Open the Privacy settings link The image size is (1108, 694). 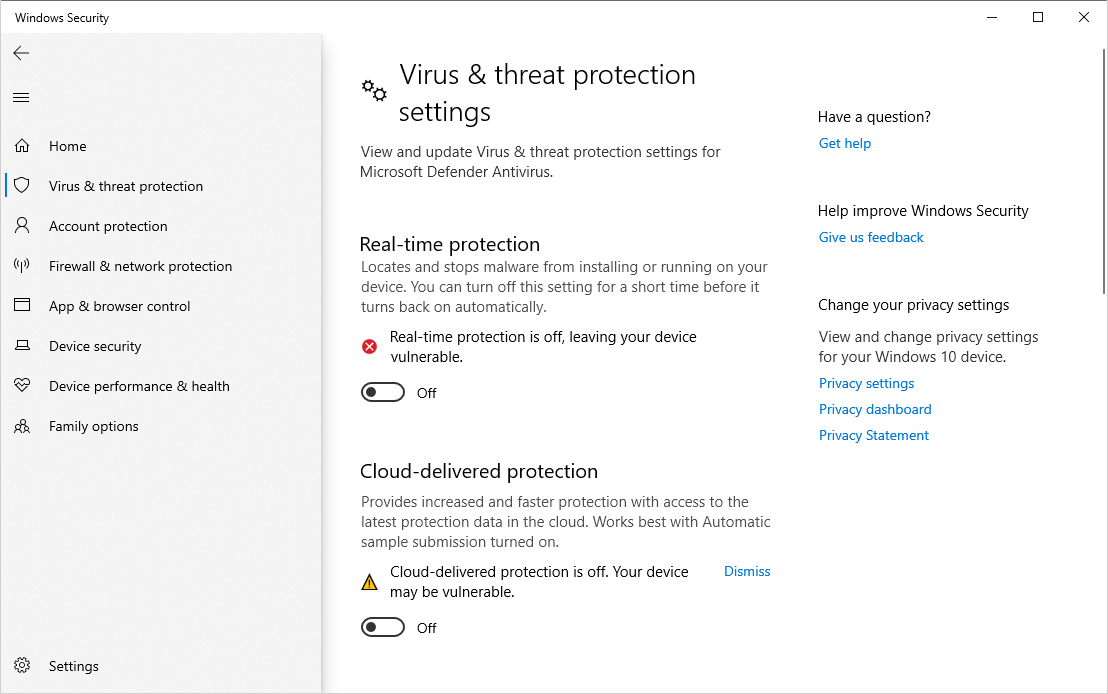(866, 383)
